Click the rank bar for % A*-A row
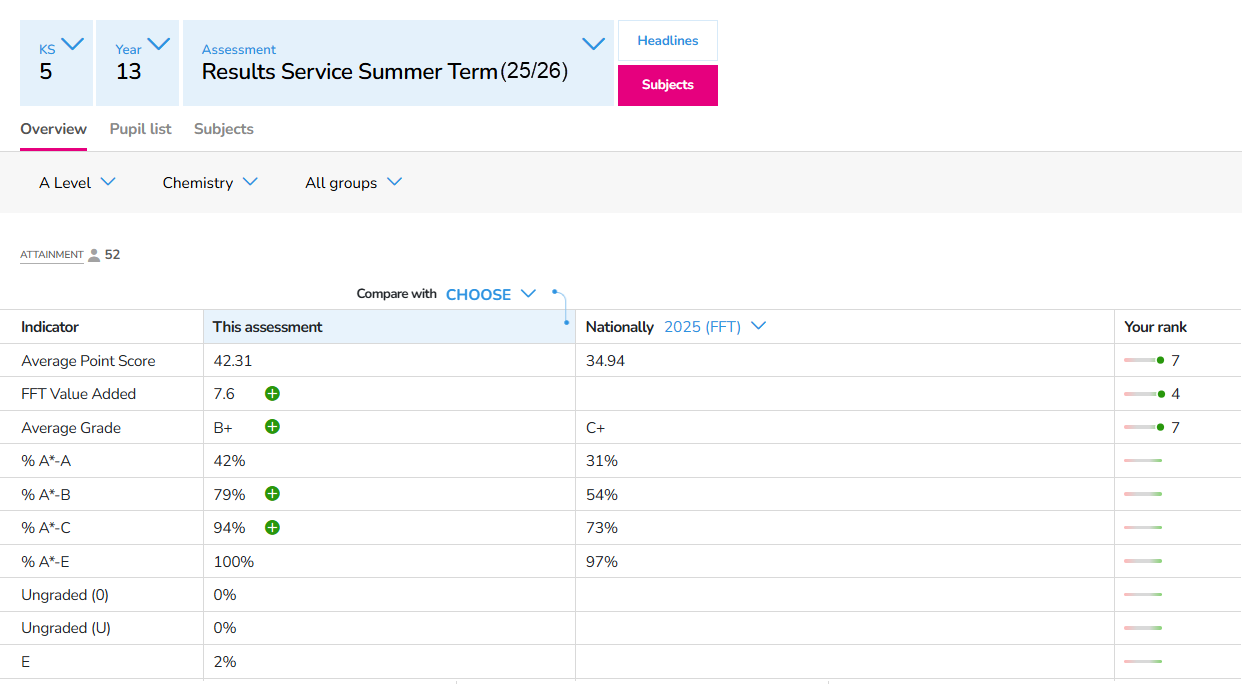 [x=1143, y=461]
